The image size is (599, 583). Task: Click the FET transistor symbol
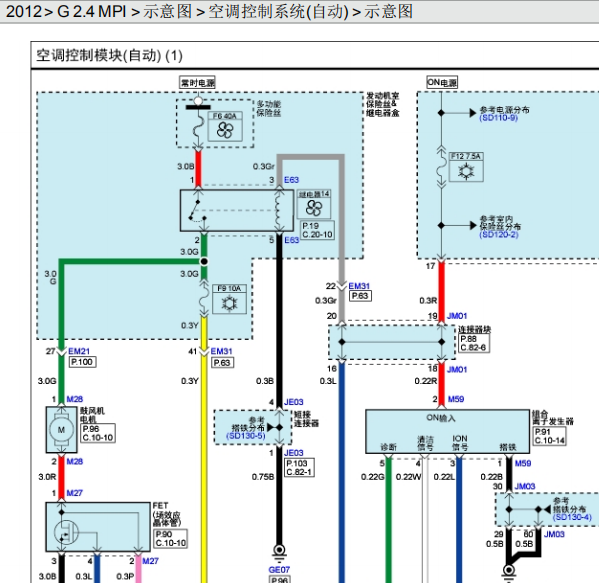66,532
